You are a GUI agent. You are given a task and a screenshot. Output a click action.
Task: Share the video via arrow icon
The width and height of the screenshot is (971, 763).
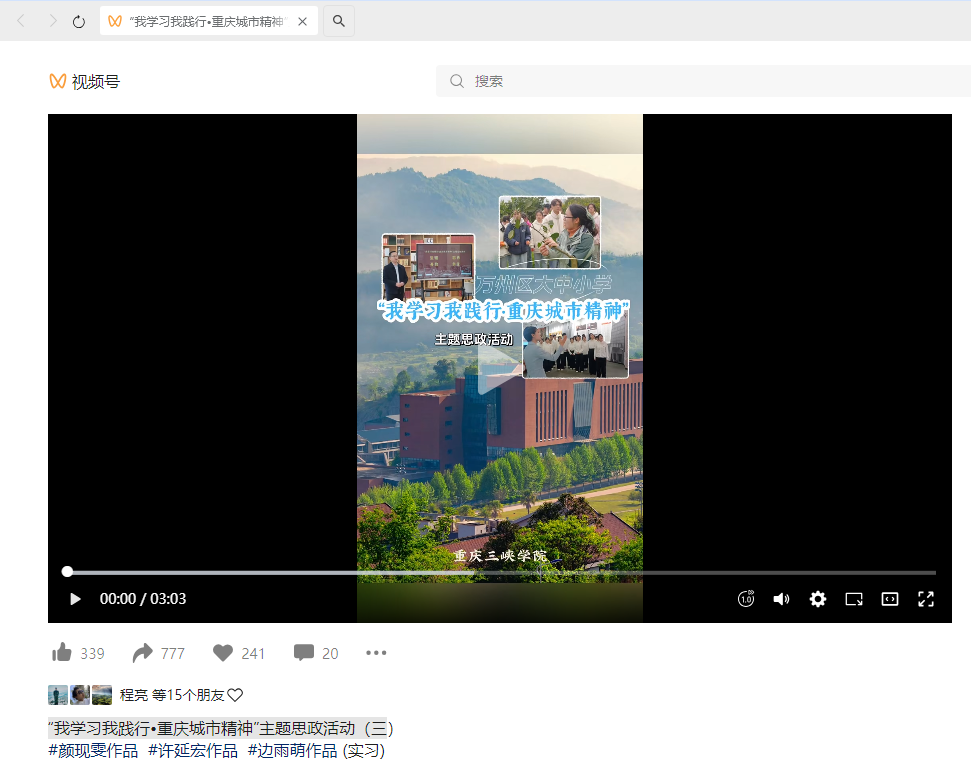point(143,653)
